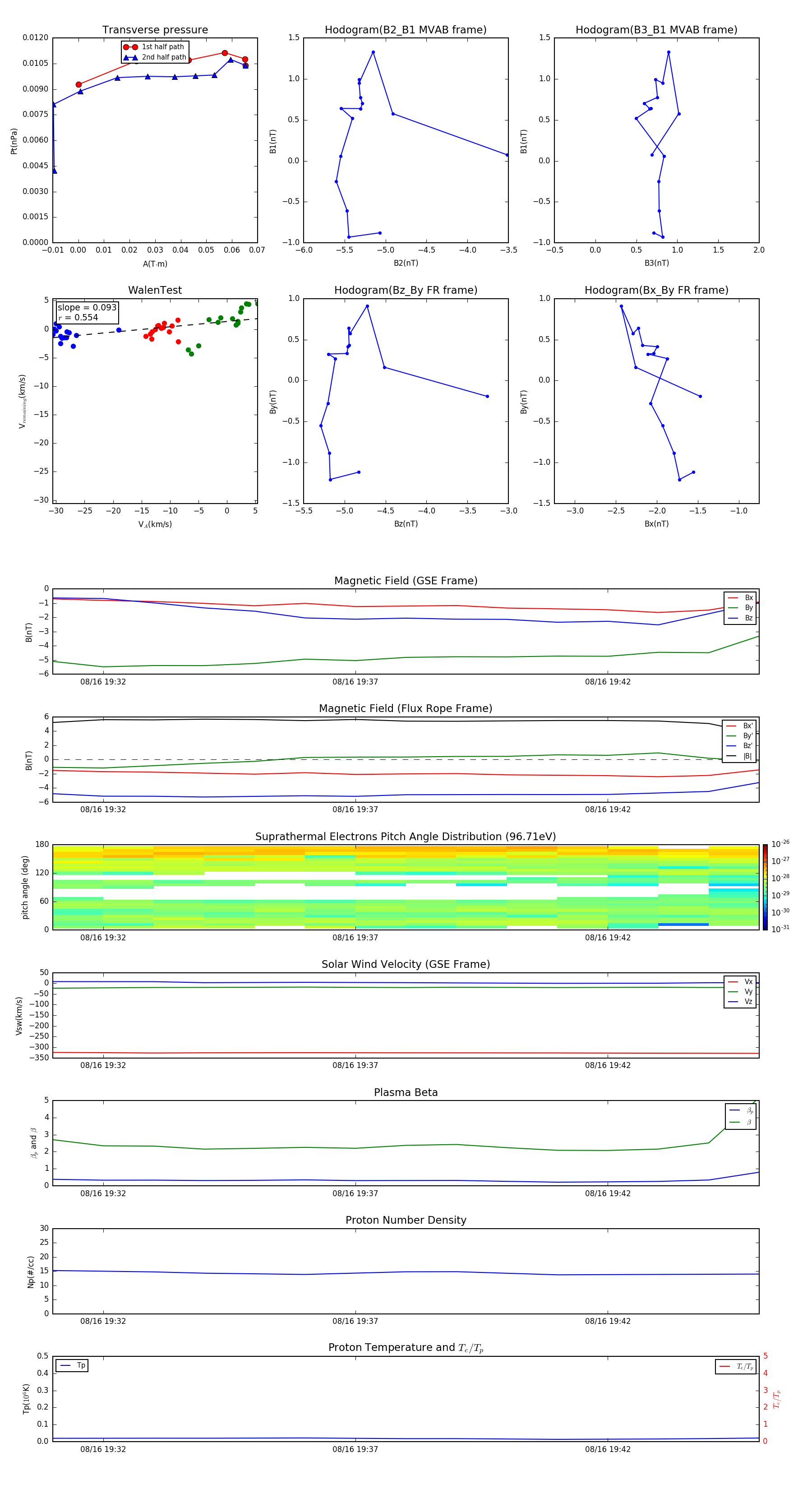Viewport: 812px width, 1489px height.
Task: Click the "Hodogram(Bx_By FR frame)" title
Action: pos(656,290)
